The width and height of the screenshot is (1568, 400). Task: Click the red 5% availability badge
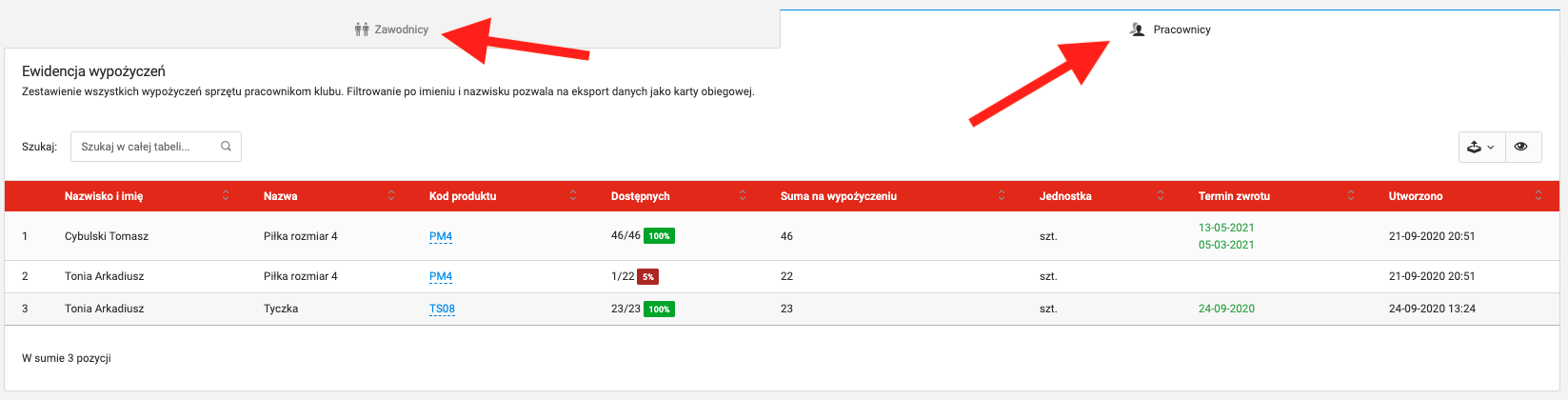coord(647,277)
